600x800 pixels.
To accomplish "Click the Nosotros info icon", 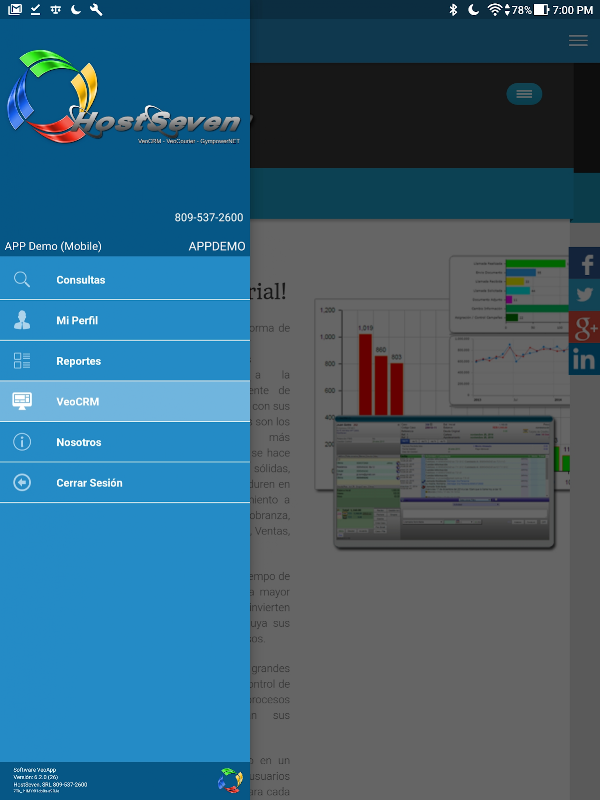I will pos(22,442).
